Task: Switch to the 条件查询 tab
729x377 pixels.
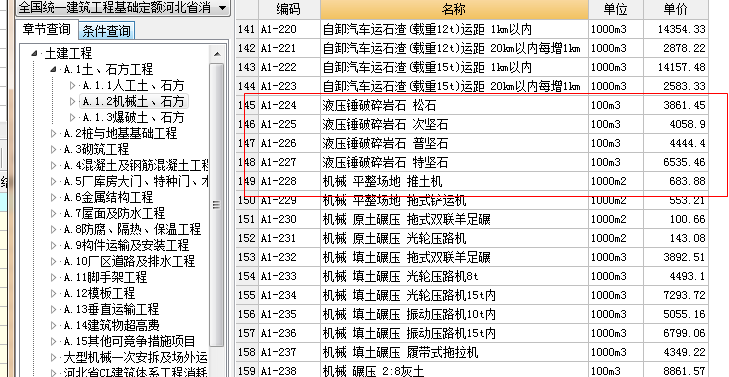Action: point(106,31)
